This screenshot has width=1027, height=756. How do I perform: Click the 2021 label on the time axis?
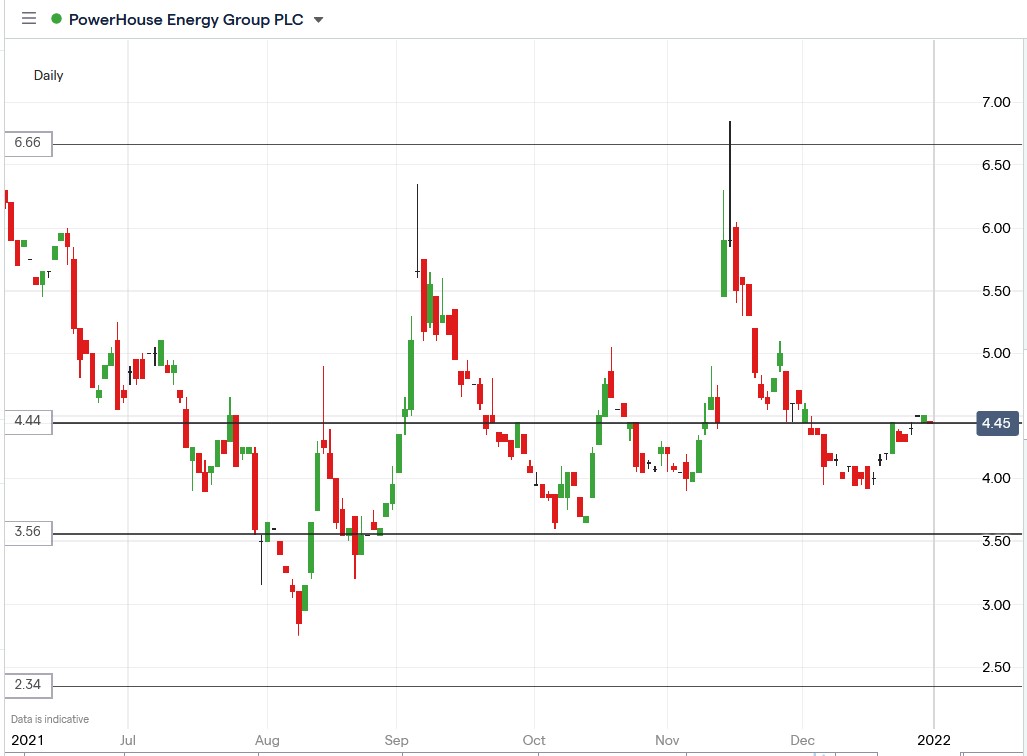tap(28, 740)
